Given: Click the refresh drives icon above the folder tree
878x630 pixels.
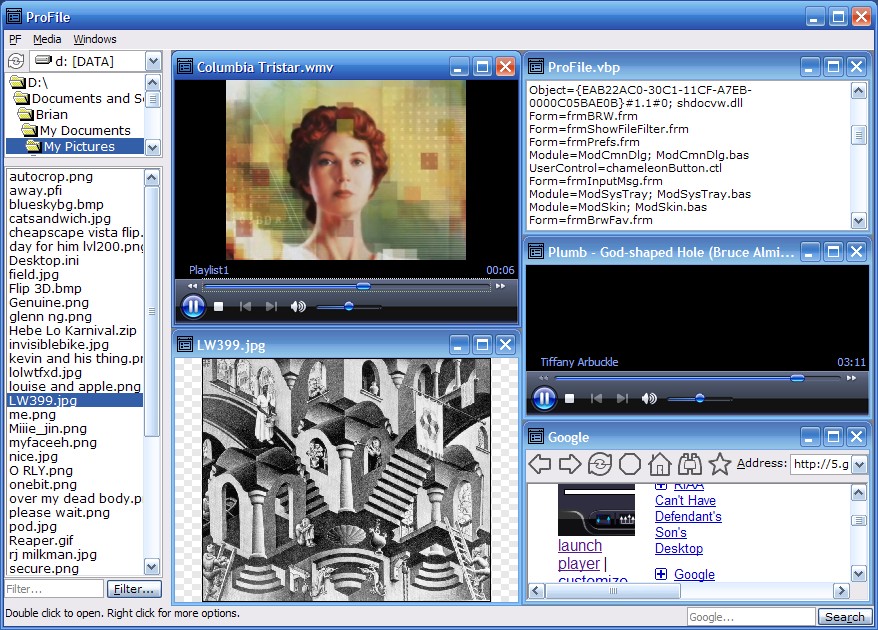Looking at the screenshot, I should pyautogui.click(x=16, y=60).
